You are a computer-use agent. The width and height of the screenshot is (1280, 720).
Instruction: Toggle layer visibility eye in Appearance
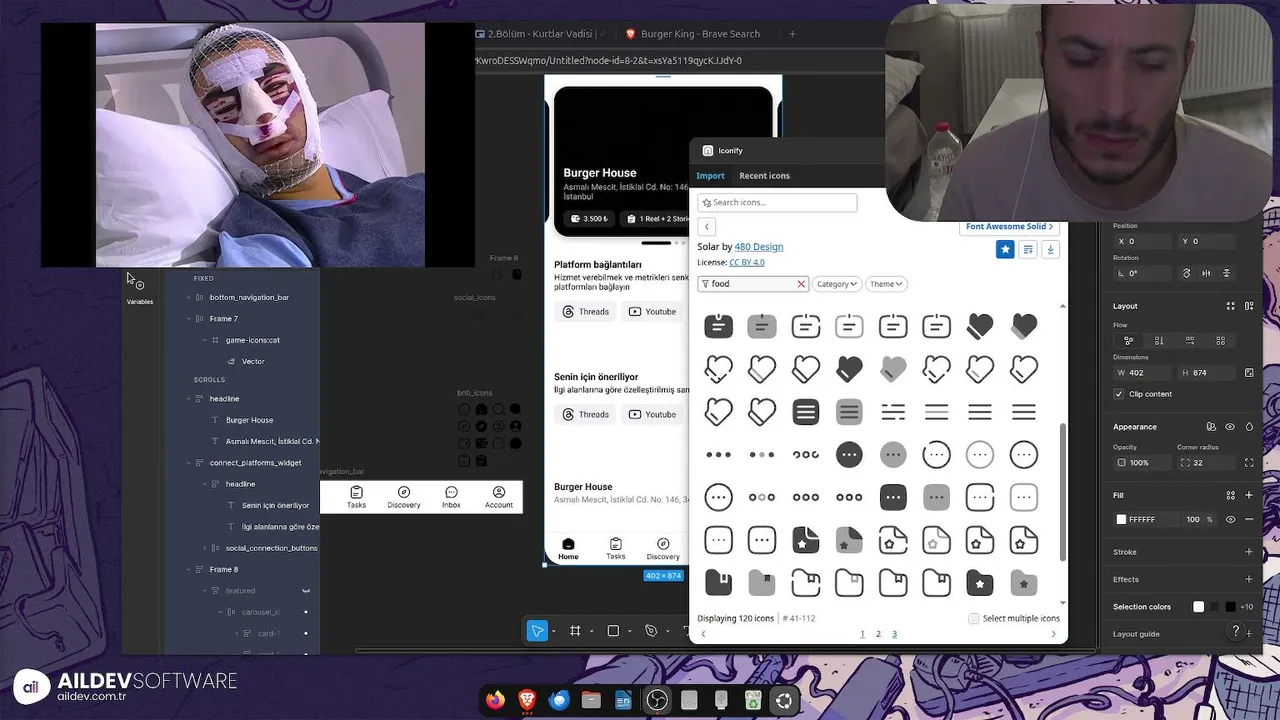[x=1230, y=427]
